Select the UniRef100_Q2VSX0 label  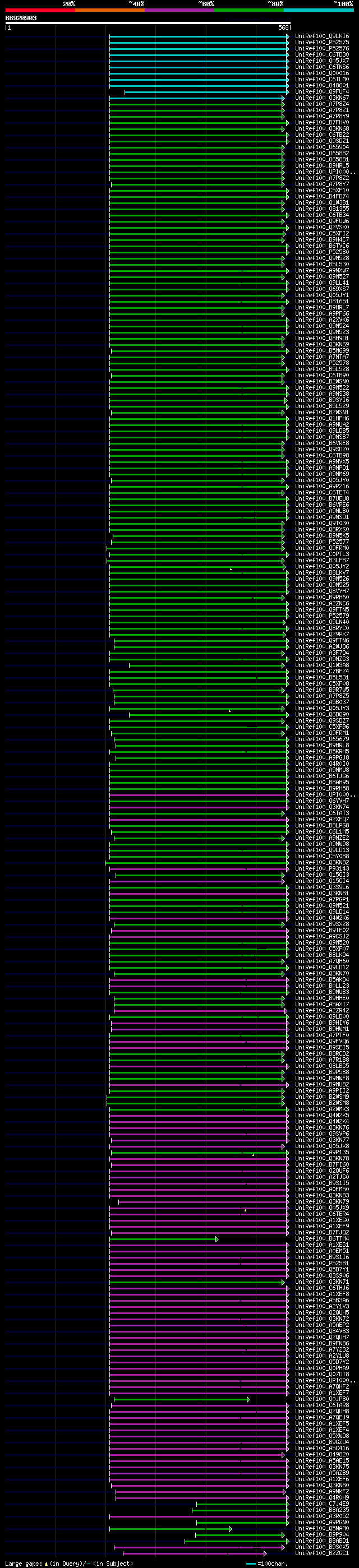(x=323, y=228)
